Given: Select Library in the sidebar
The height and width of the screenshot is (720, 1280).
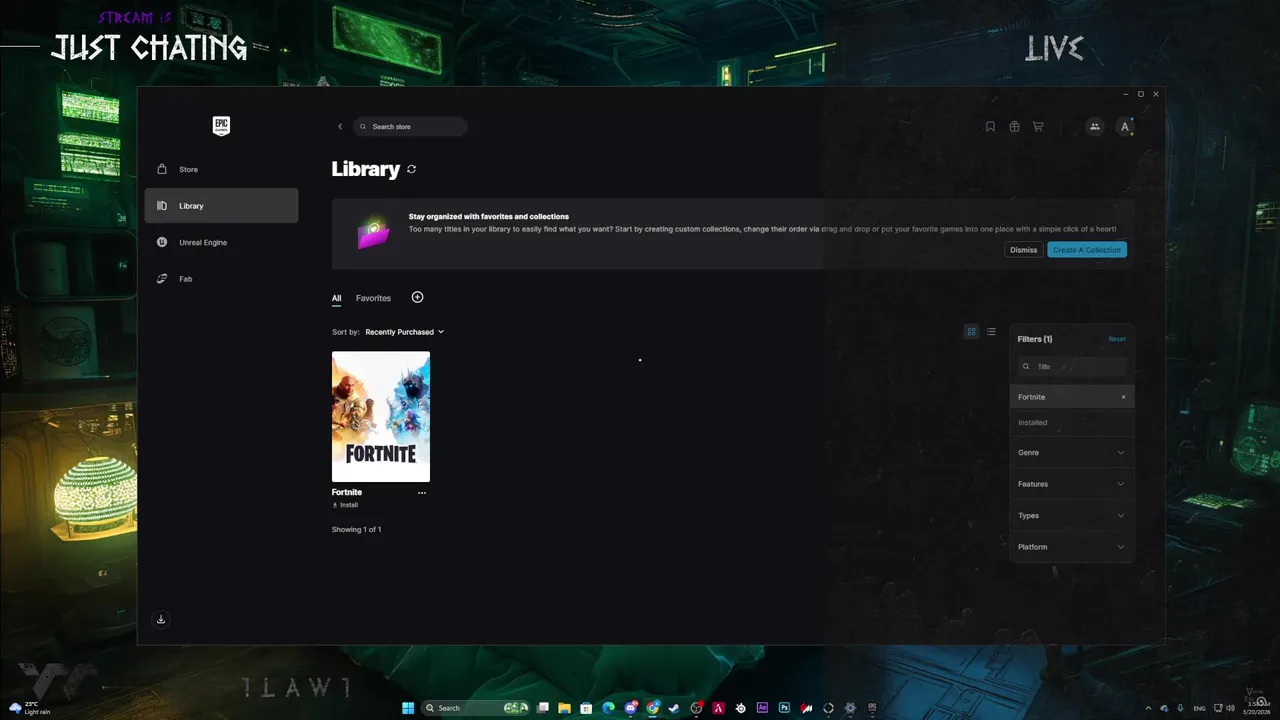Looking at the screenshot, I should click(x=221, y=206).
